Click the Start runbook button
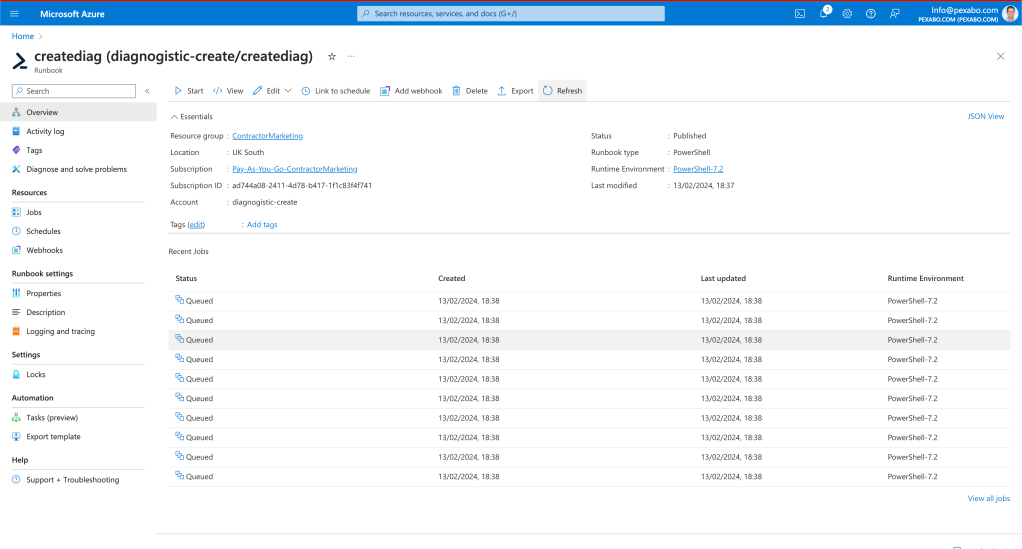The image size is (1022, 549). coord(189,91)
